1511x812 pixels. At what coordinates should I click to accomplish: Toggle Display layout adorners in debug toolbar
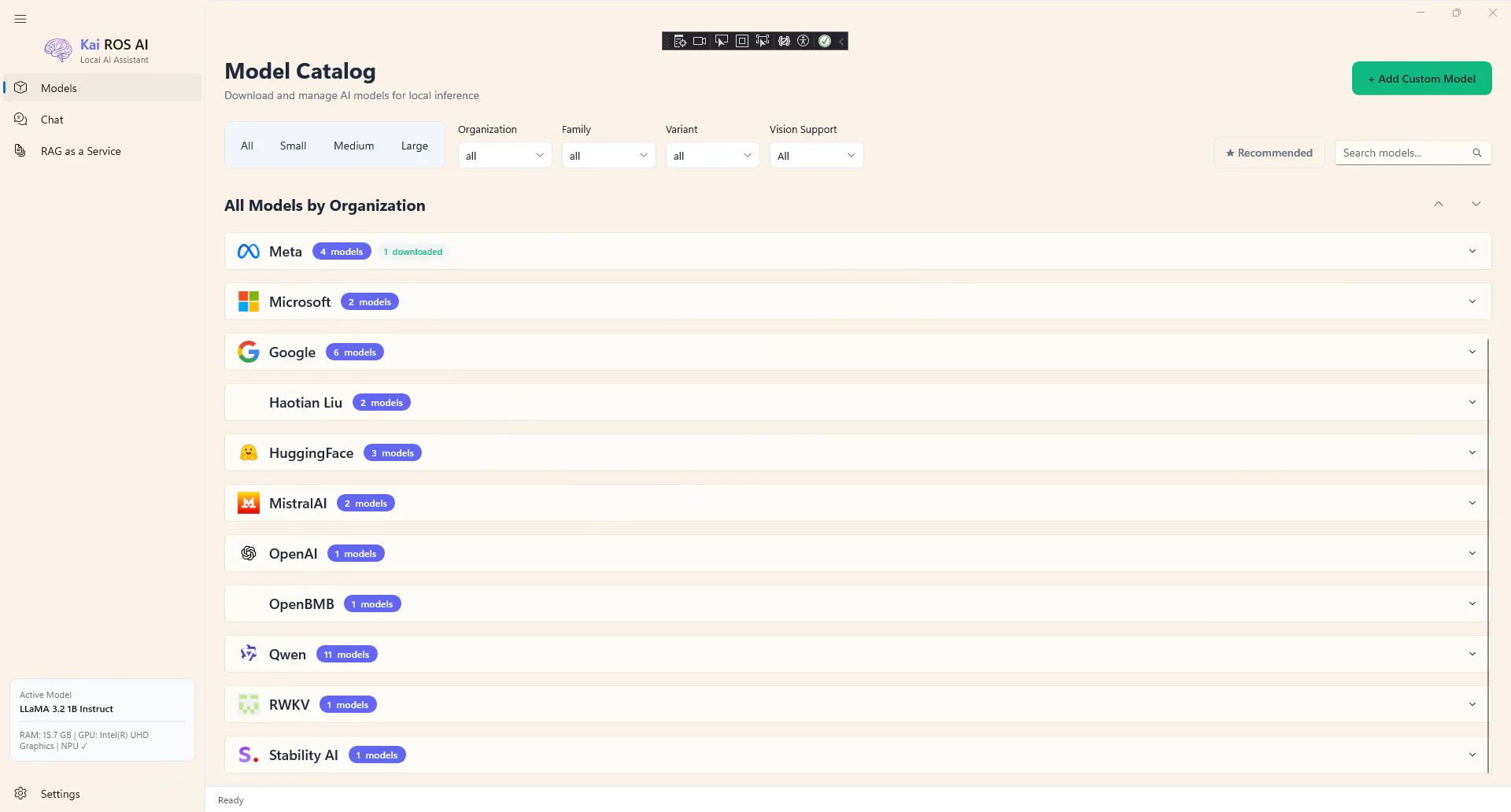coord(741,41)
